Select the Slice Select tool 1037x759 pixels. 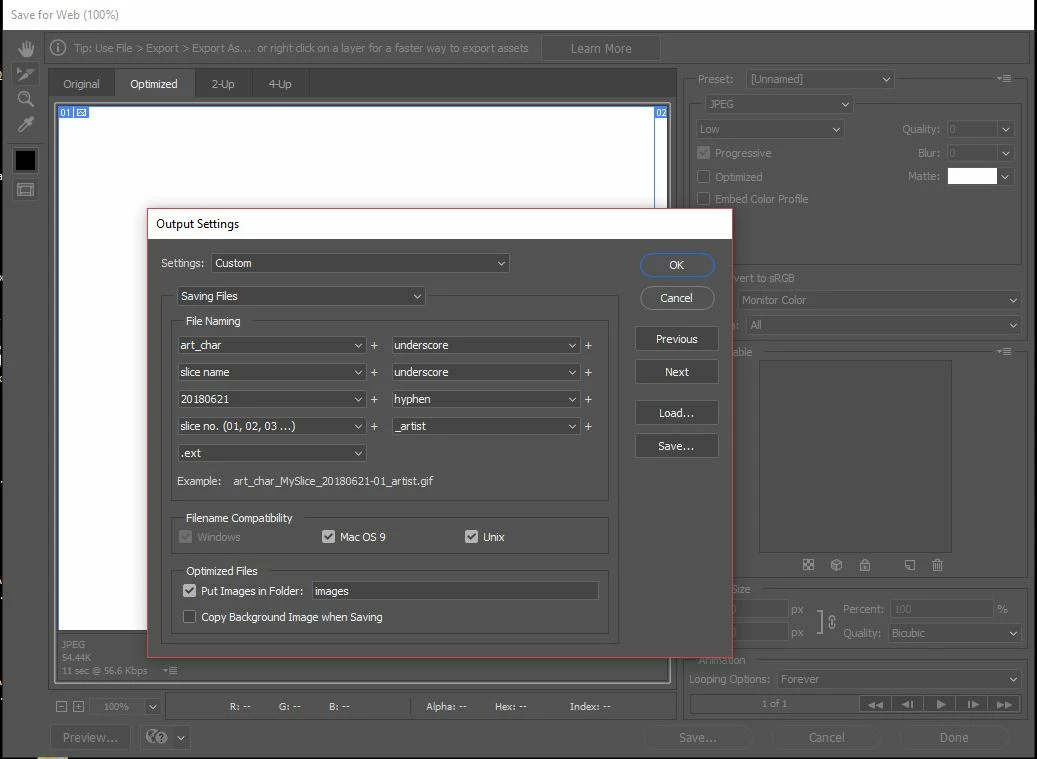26,73
